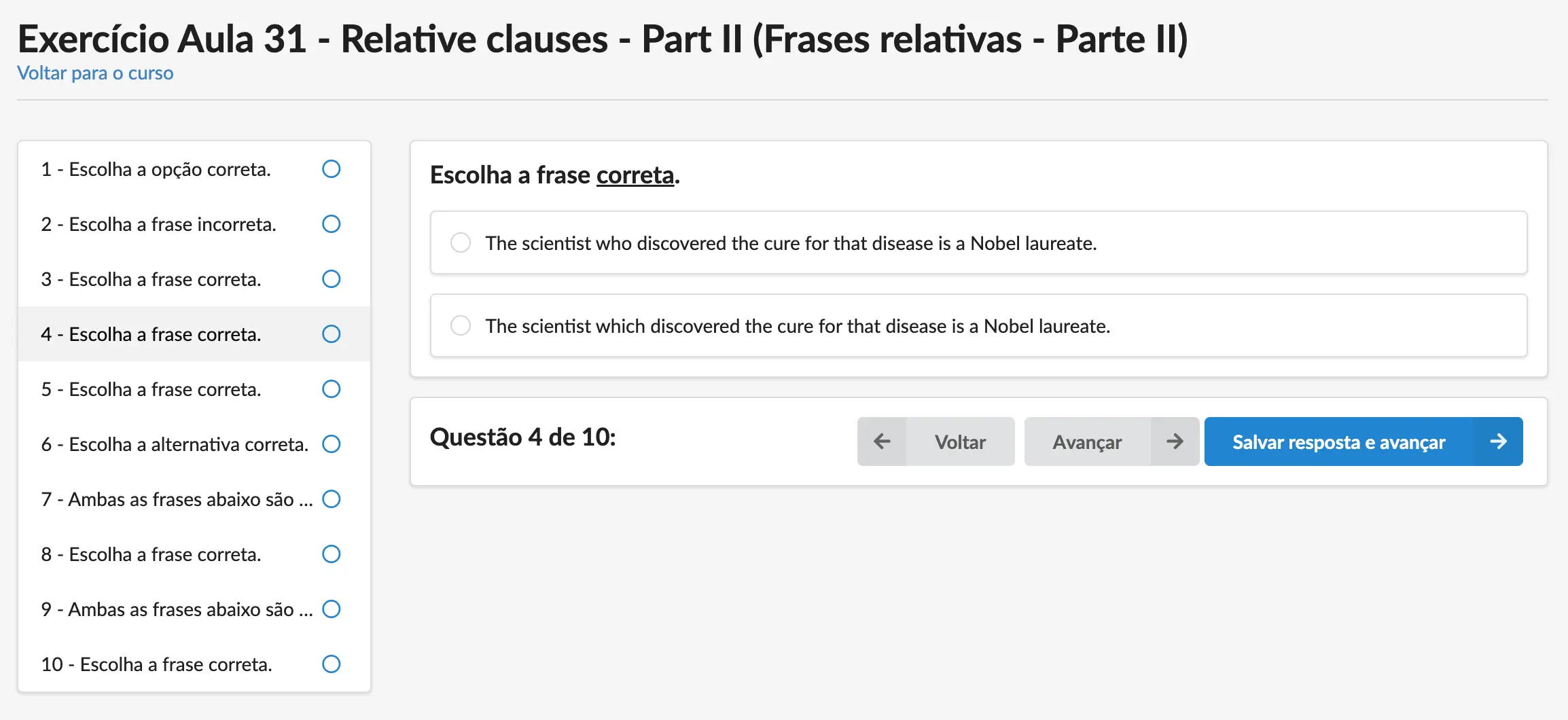Click arrow icon on Salvar resposta e avançar
Image resolution: width=1568 pixels, height=720 pixels.
(1498, 442)
